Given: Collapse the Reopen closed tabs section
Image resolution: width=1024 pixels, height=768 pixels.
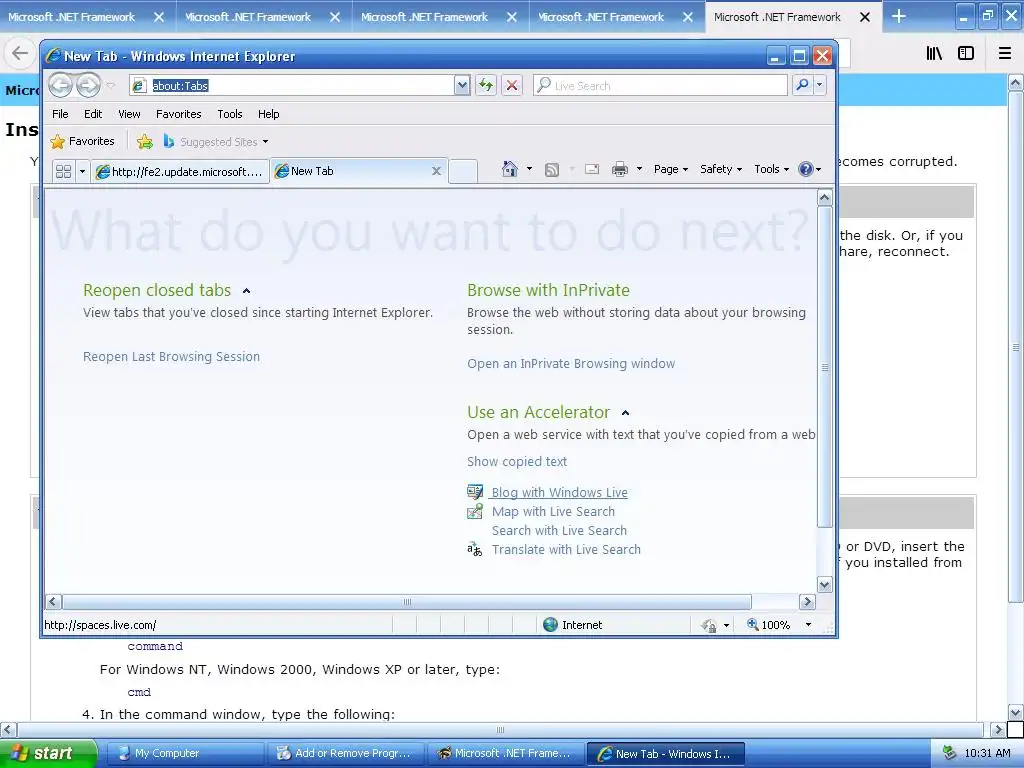Looking at the screenshot, I should coord(246,291).
